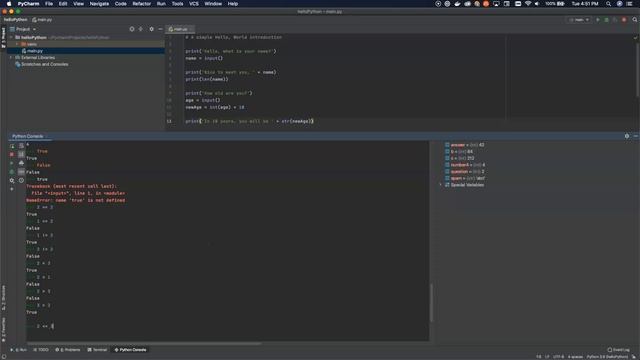Toggle show variables icon in console toolbar

(21, 172)
